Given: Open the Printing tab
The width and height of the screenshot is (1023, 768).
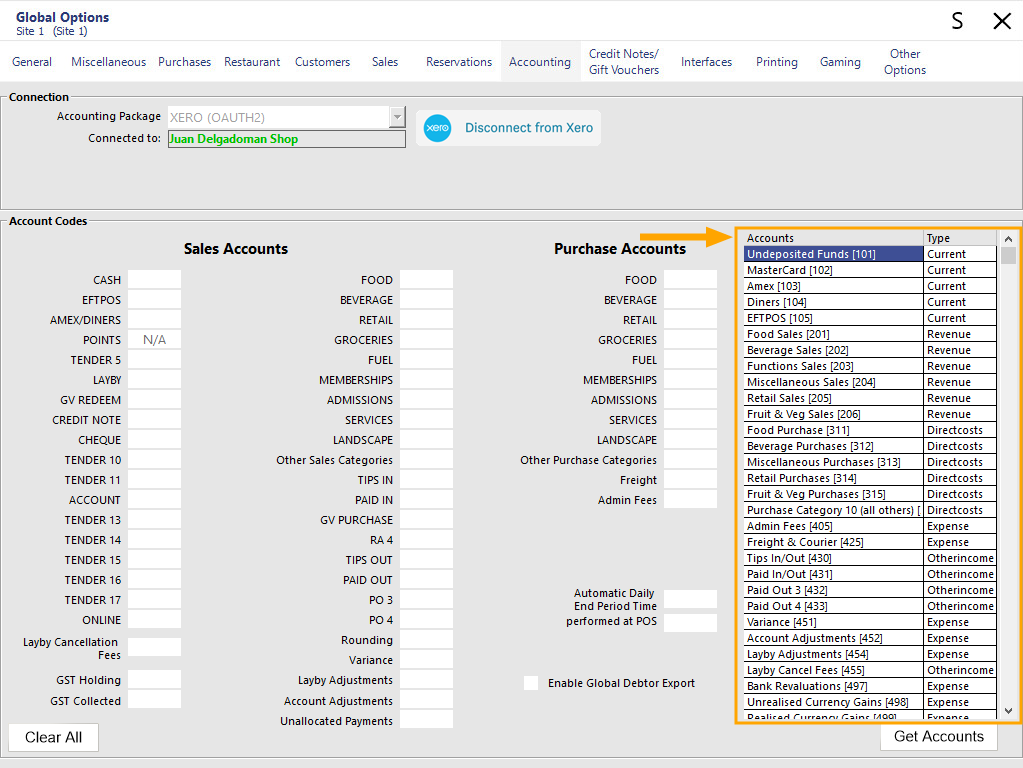Looking at the screenshot, I should 776,62.
